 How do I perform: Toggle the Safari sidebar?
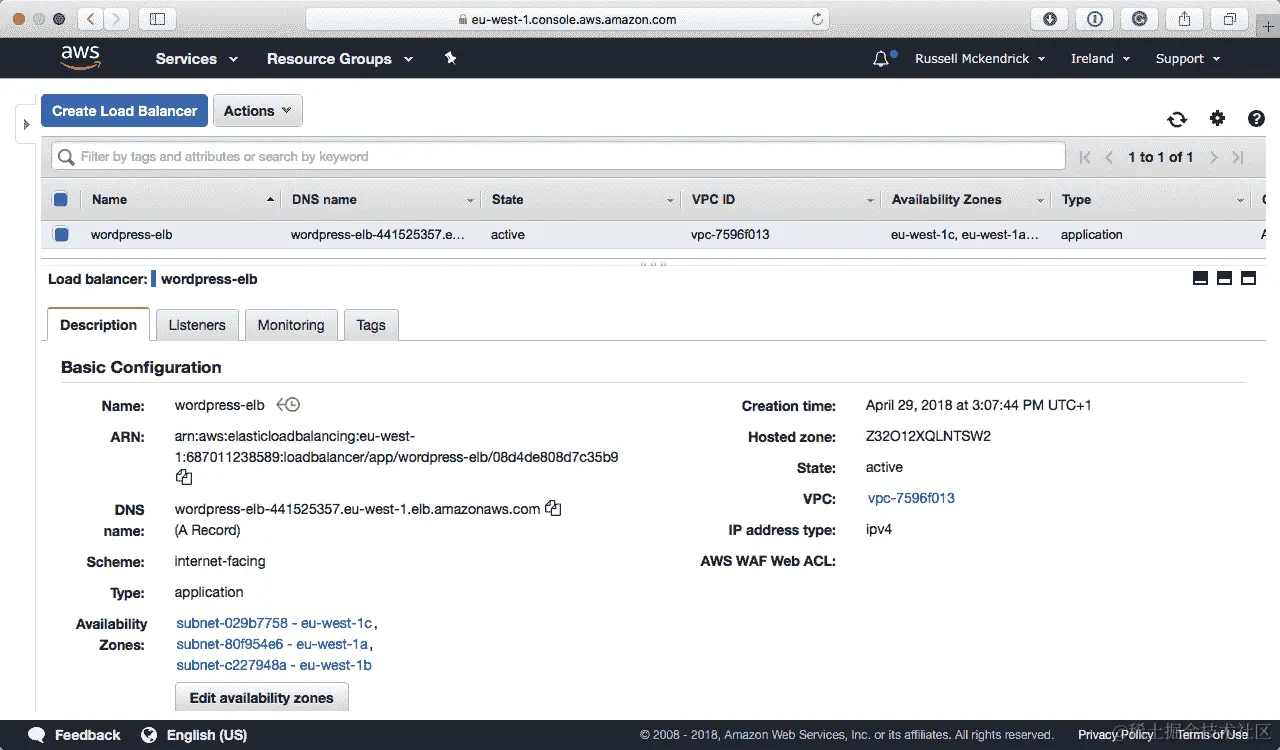(157, 19)
